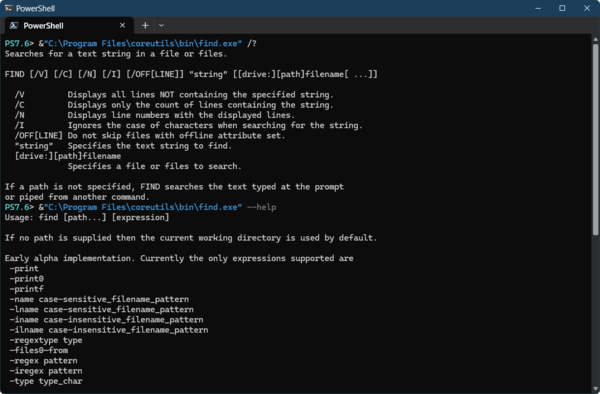
Task: Expand the new tab profile dropdown
Action: click(161, 26)
